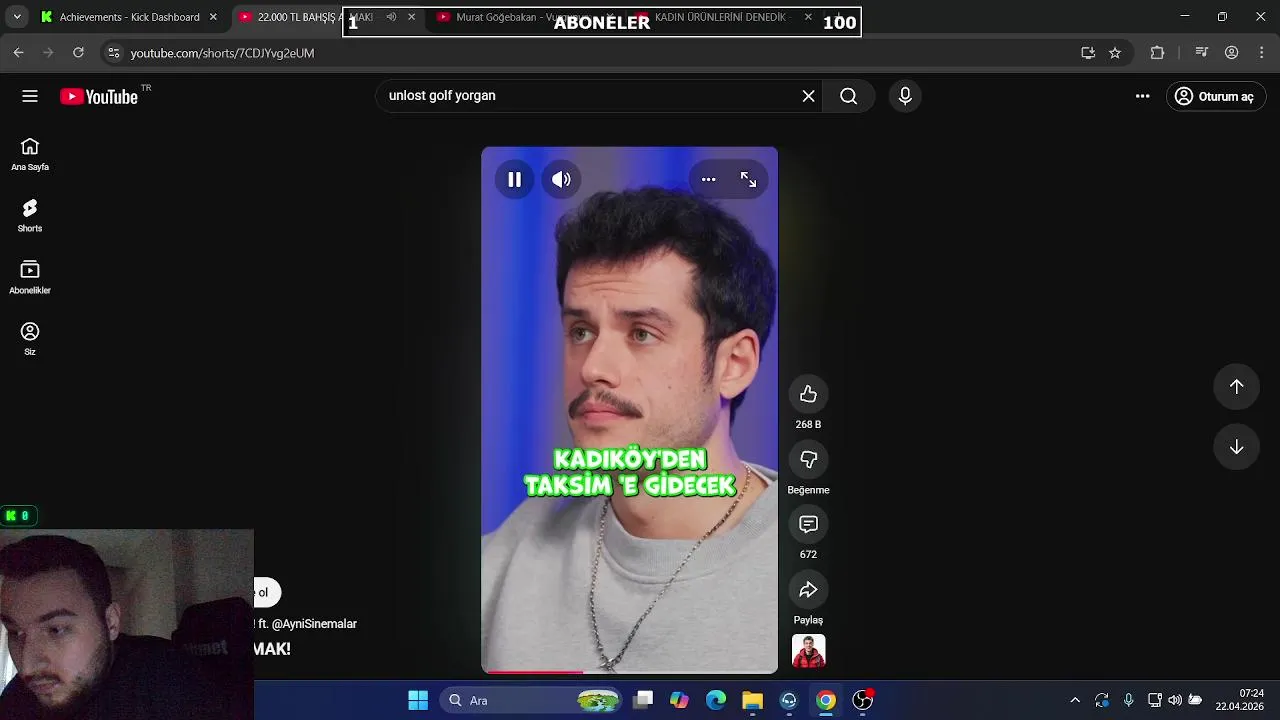The height and width of the screenshot is (720, 1280).
Task: Start voice search with the microphone
Action: 905,96
